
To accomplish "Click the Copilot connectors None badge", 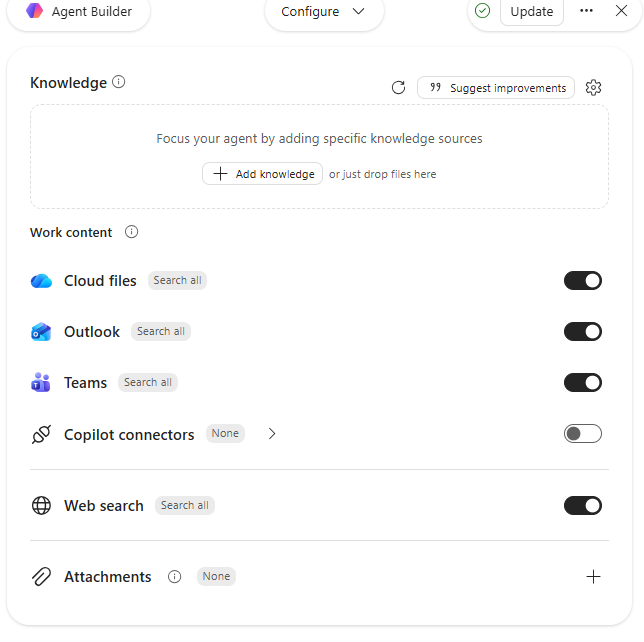I will pyautogui.click(x=225, y=433).
